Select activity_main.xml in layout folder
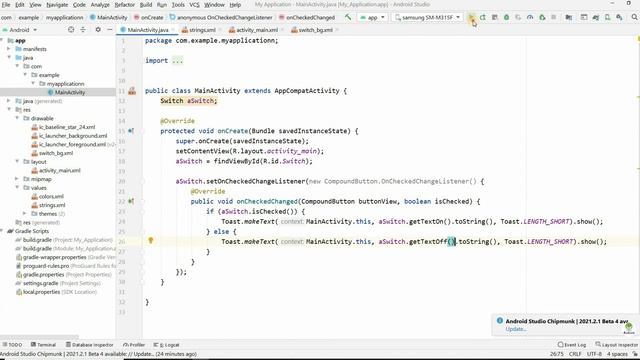 [60, 170]
